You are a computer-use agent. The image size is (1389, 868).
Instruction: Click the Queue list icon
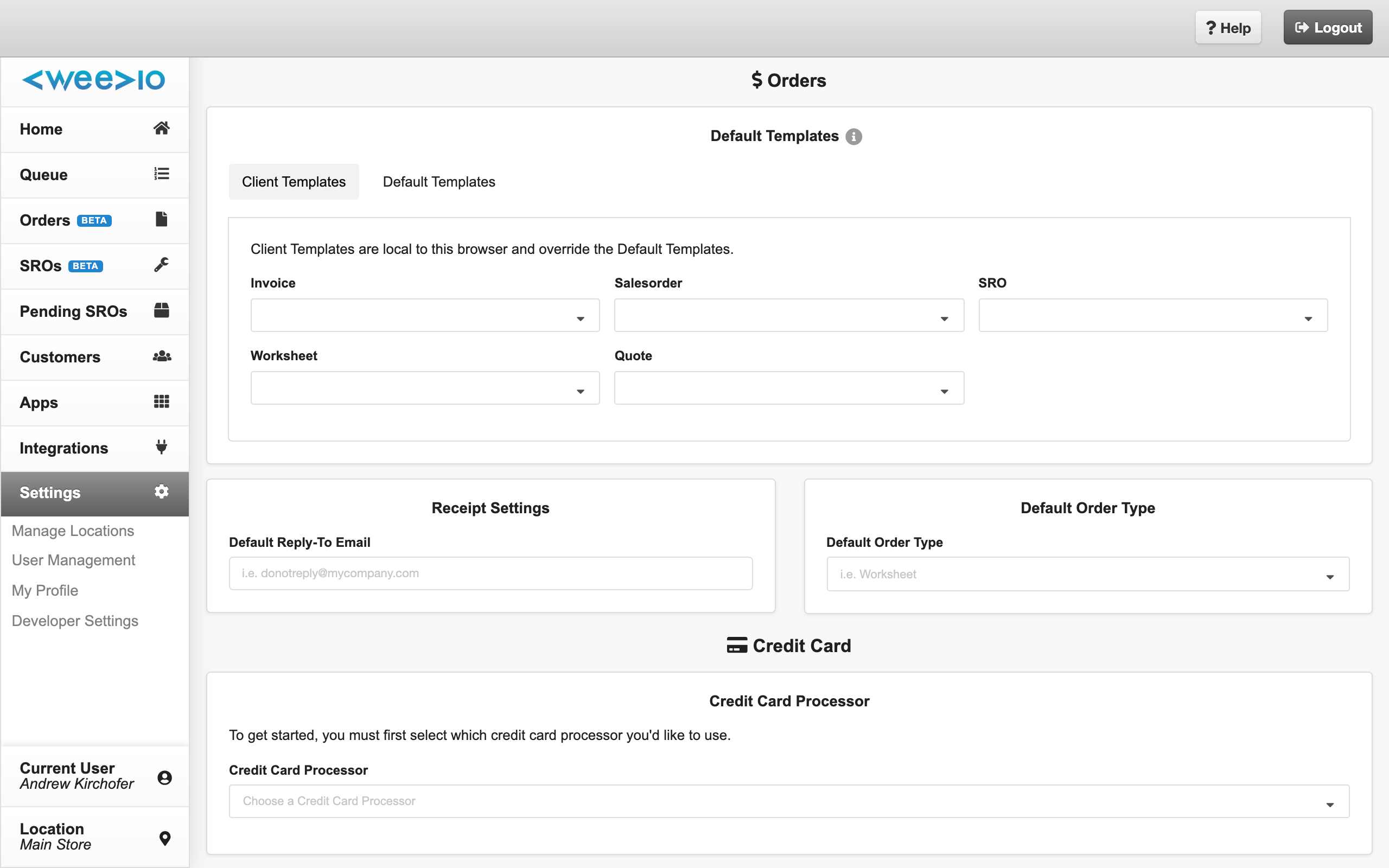161,174
